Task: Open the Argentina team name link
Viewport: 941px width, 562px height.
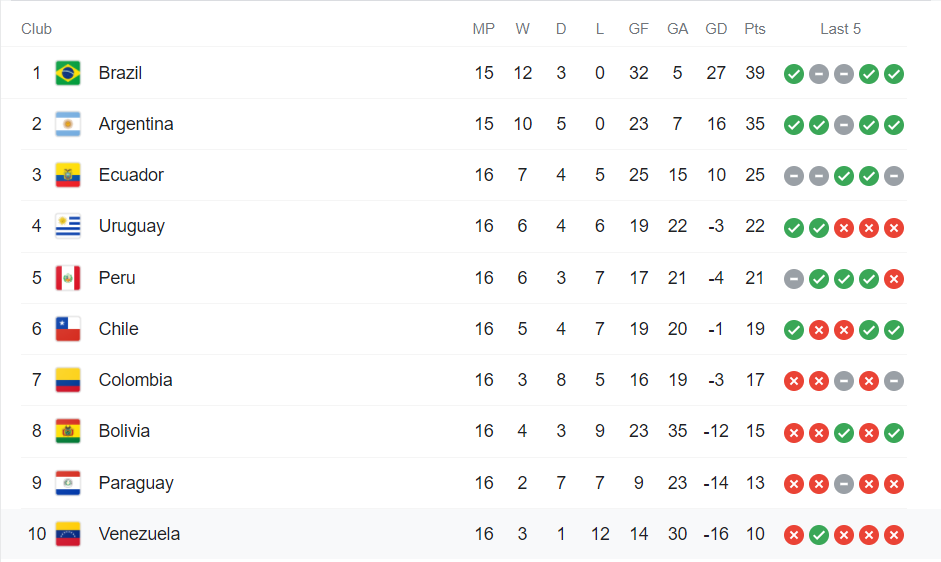Action: pyautogui.click(x=136, y=124)
